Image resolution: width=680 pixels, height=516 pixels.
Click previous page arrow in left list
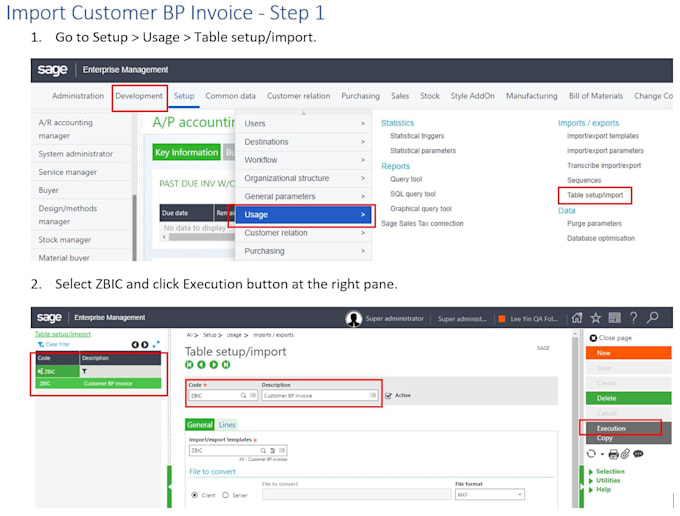[135, 345]
